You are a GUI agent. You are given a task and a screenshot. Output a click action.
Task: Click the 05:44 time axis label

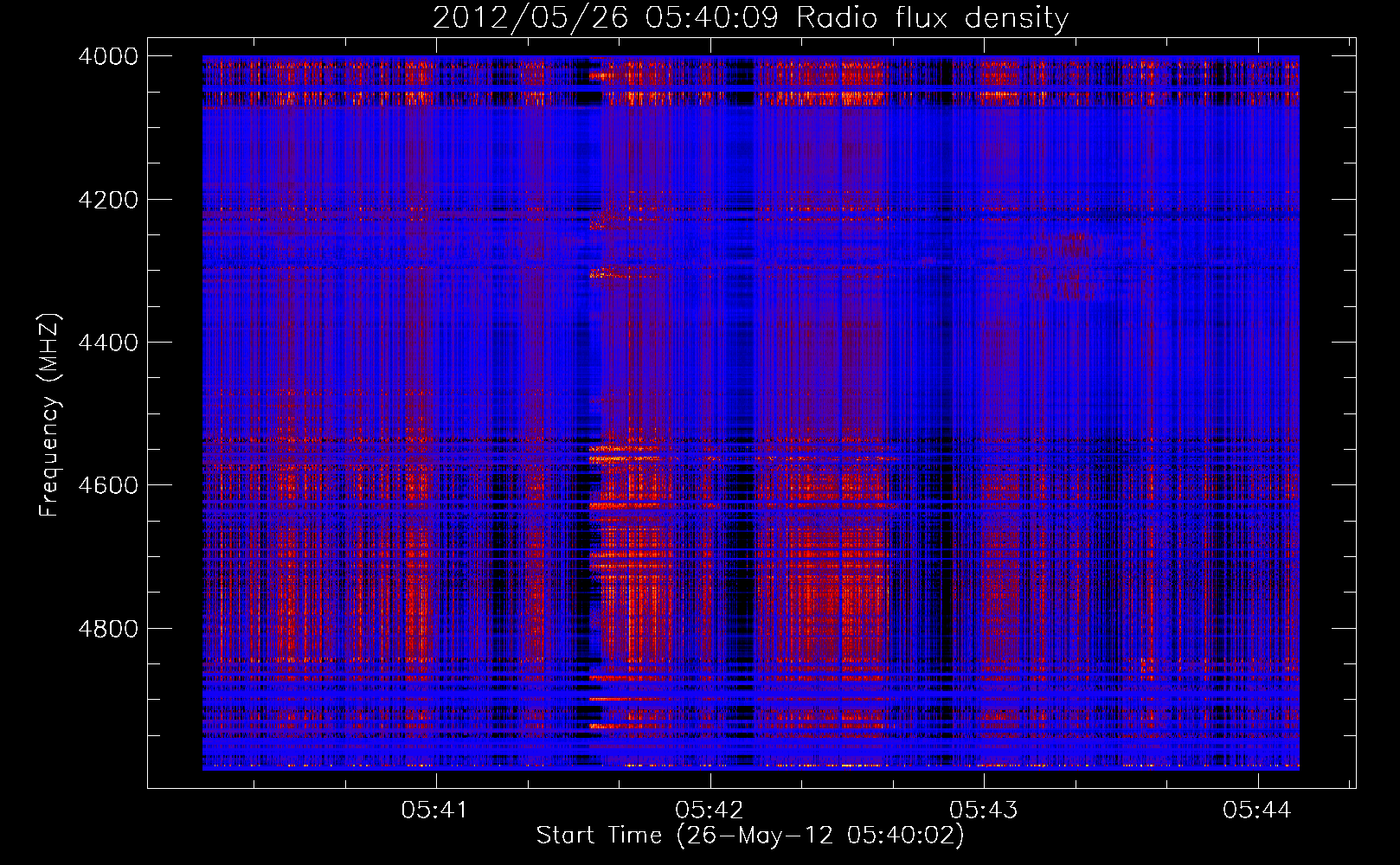[1256, 810]
